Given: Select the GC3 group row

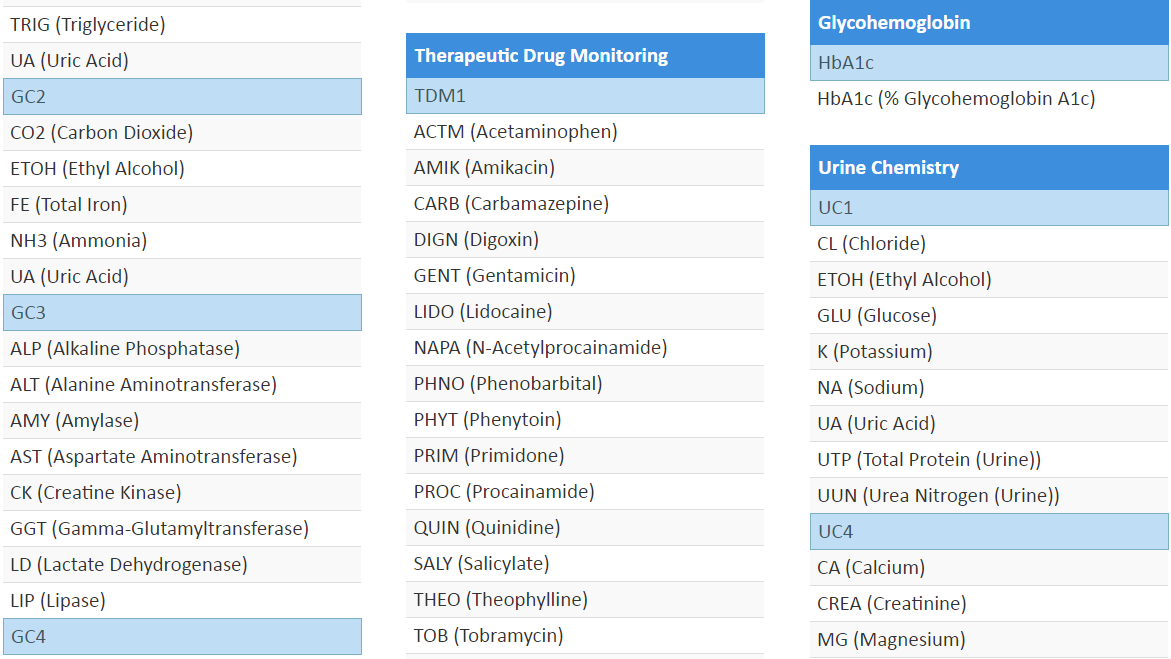Looking at the screenshot, I should click(x=181, y=313).
